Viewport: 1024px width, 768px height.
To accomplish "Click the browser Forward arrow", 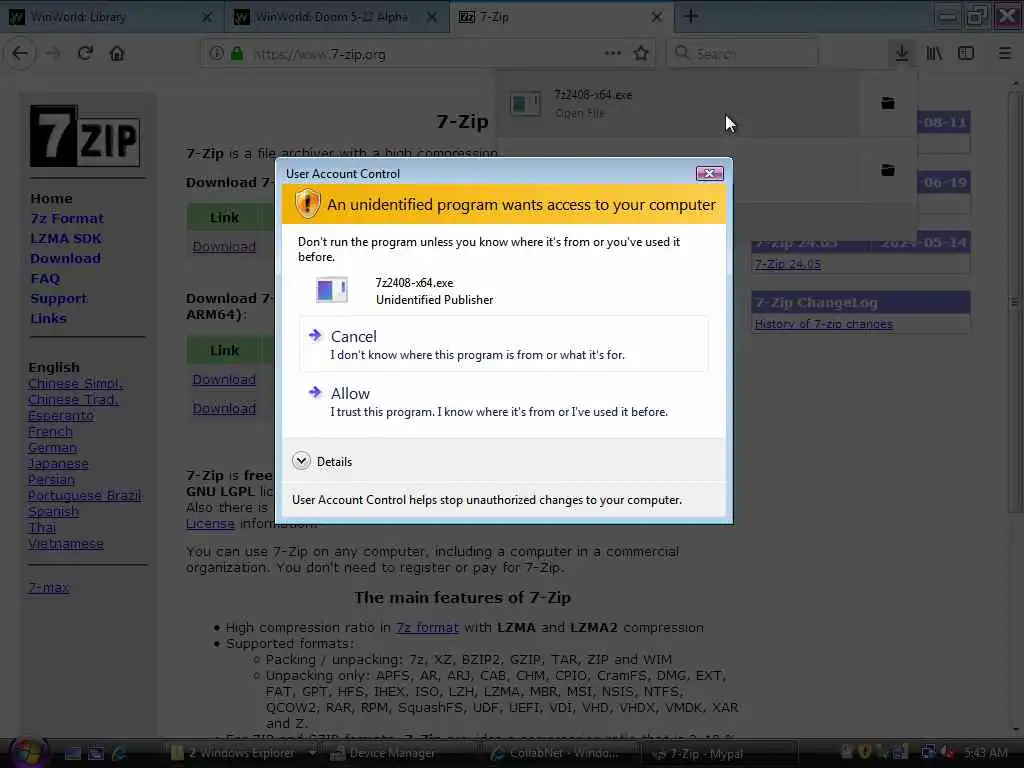I will coord(54,54).
